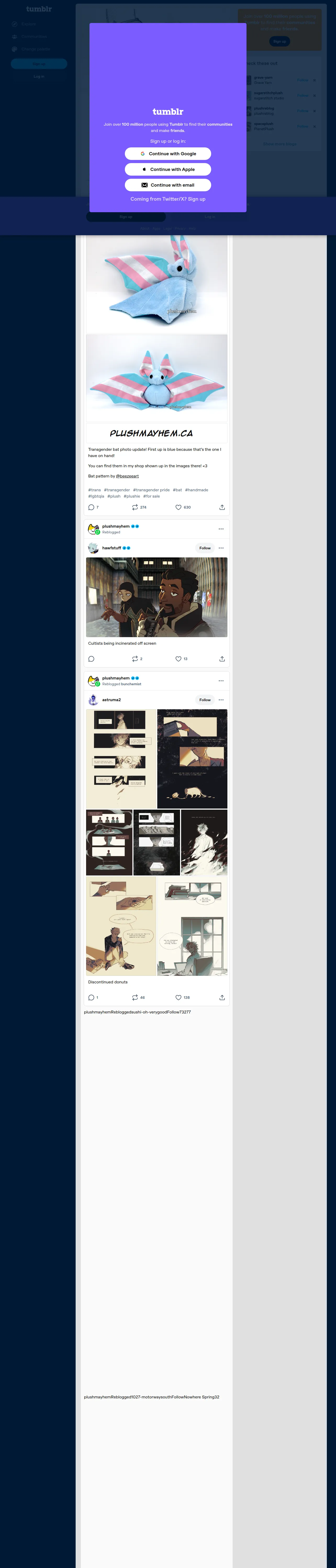Viewport: 336px width, 1568px height.
Task: Click Sign up in the left sidebar
Action: coord(39,64)
